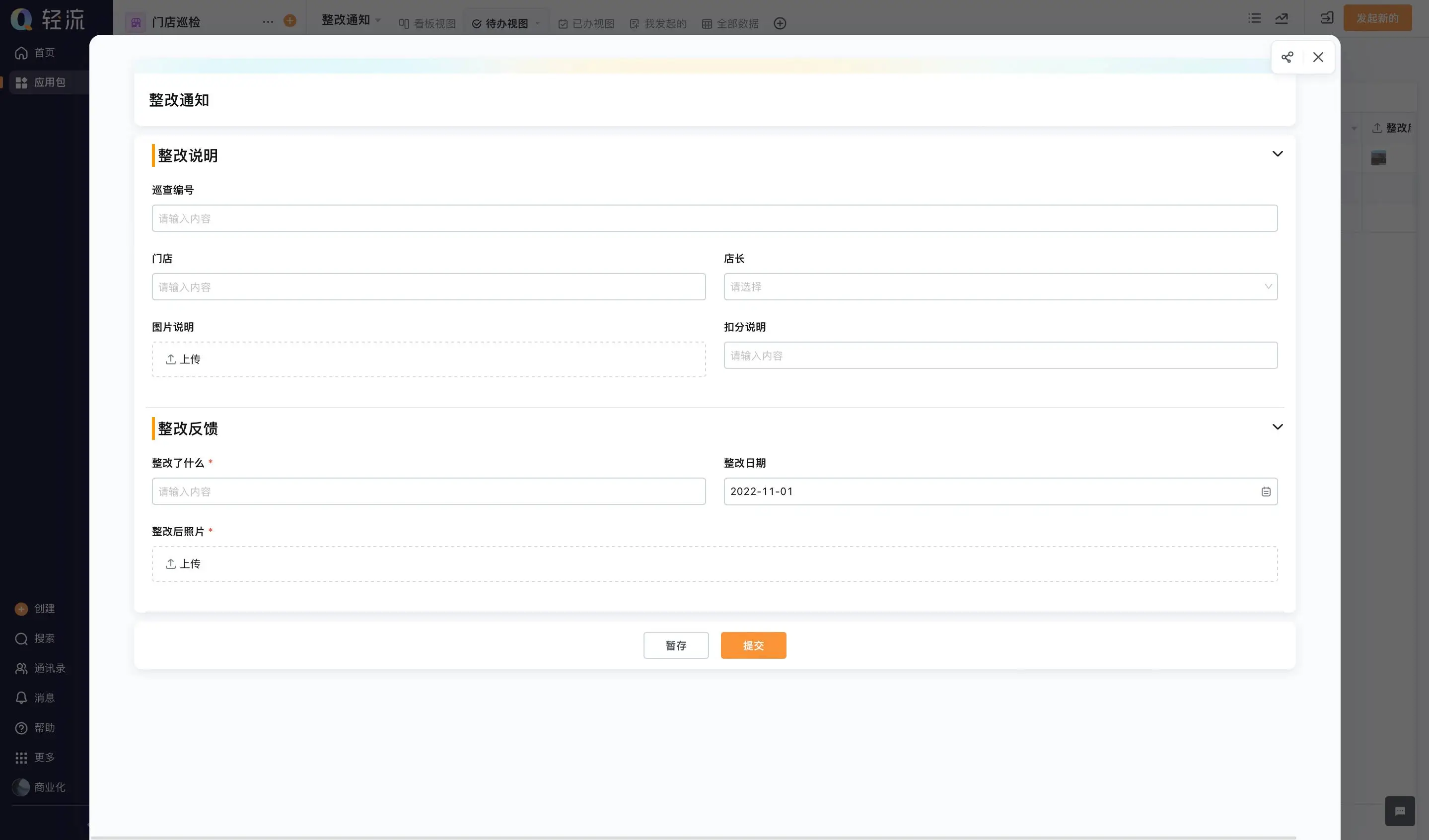The width and height of the screenshot is (1429, 840).
Task: Open 消息 notifications in the sidebar
Action: [21, 699]
